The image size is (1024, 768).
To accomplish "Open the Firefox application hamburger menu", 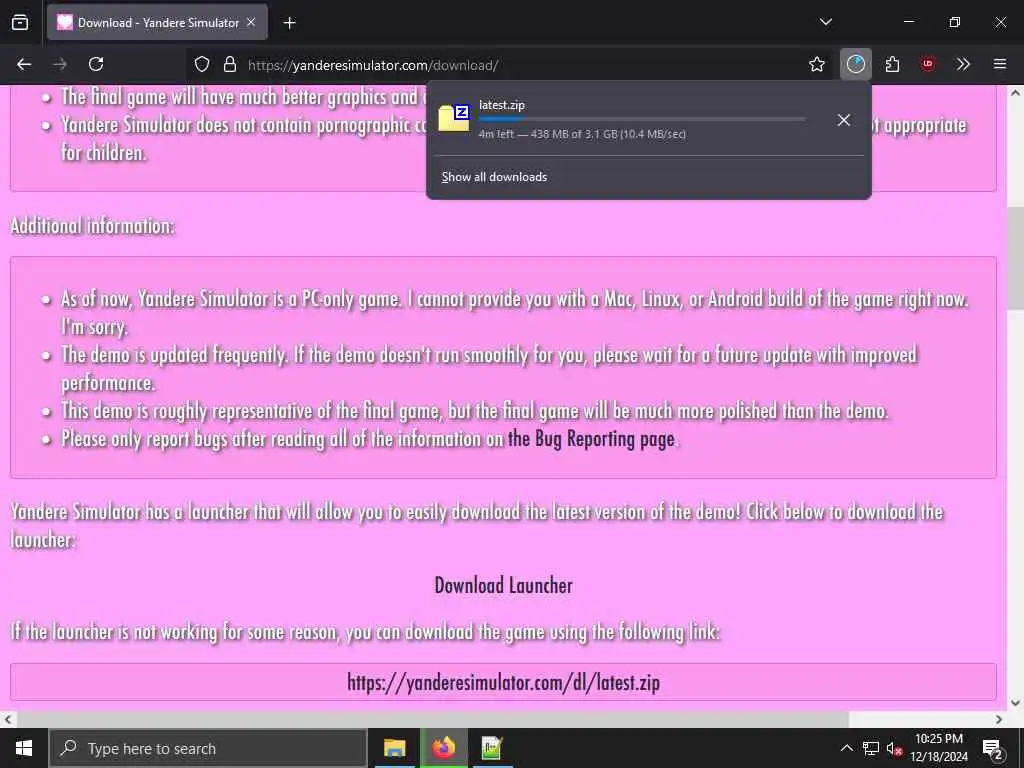I will pyautogui.click(x=999, y=64).
